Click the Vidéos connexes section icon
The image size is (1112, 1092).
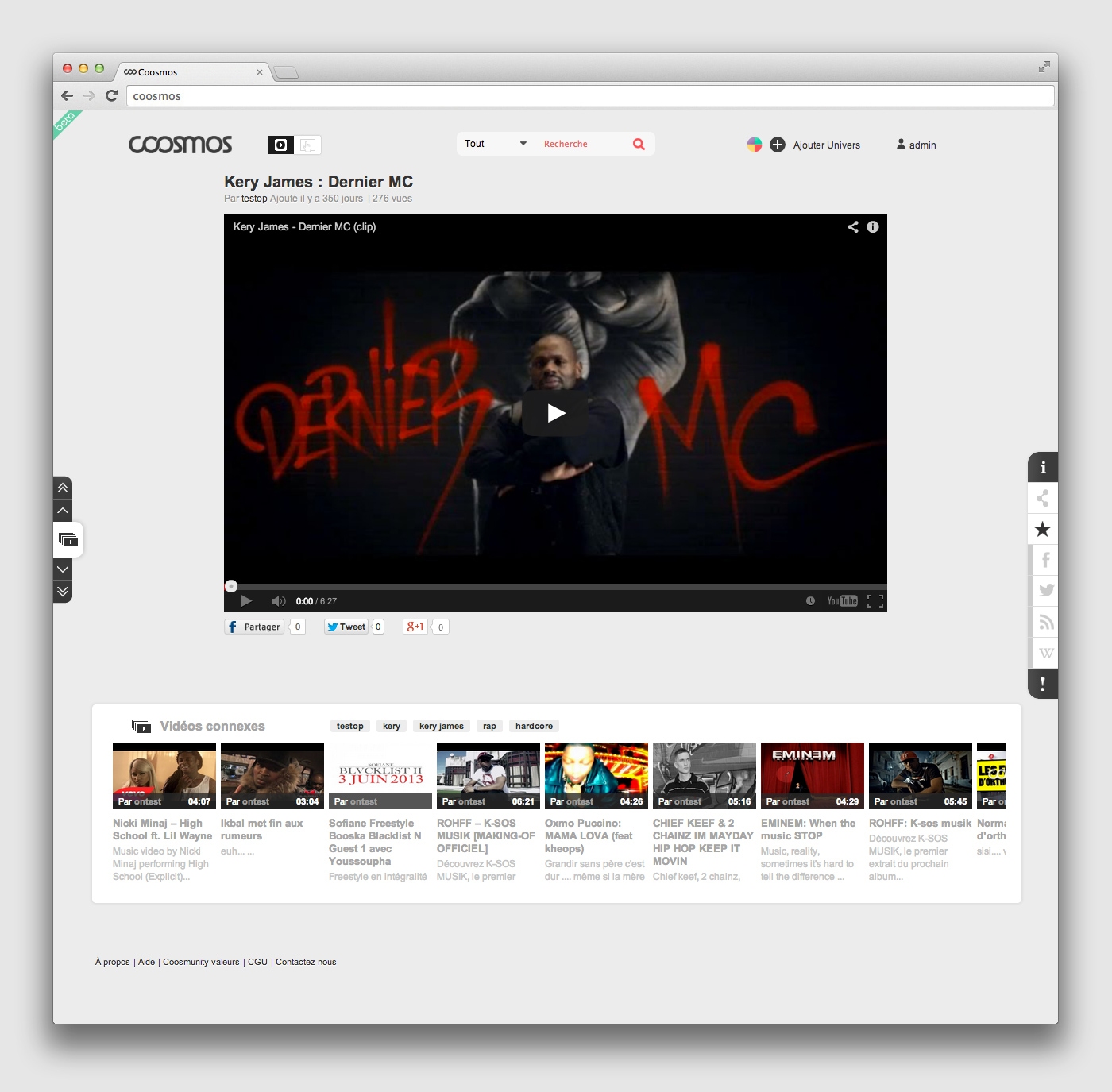click(x=141, y=726)
